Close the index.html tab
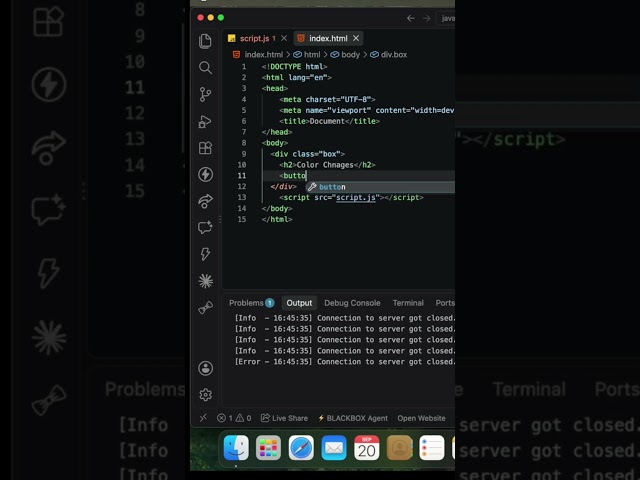This screenshot has width=640, height=480. coord(356,38)
